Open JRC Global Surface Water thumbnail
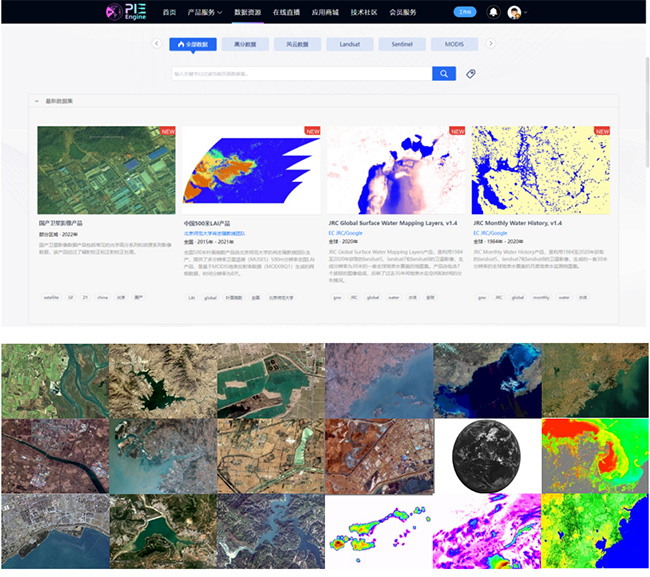 coord(396,170)
